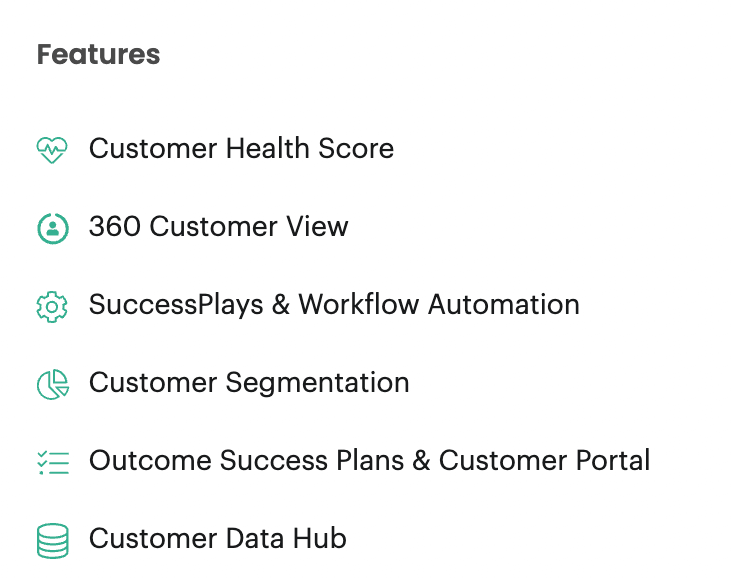Open Outcome Success Plans & Customer Portal
This screenshot has width=732, height=578.
pyautogui.click(x=369, y=460)
